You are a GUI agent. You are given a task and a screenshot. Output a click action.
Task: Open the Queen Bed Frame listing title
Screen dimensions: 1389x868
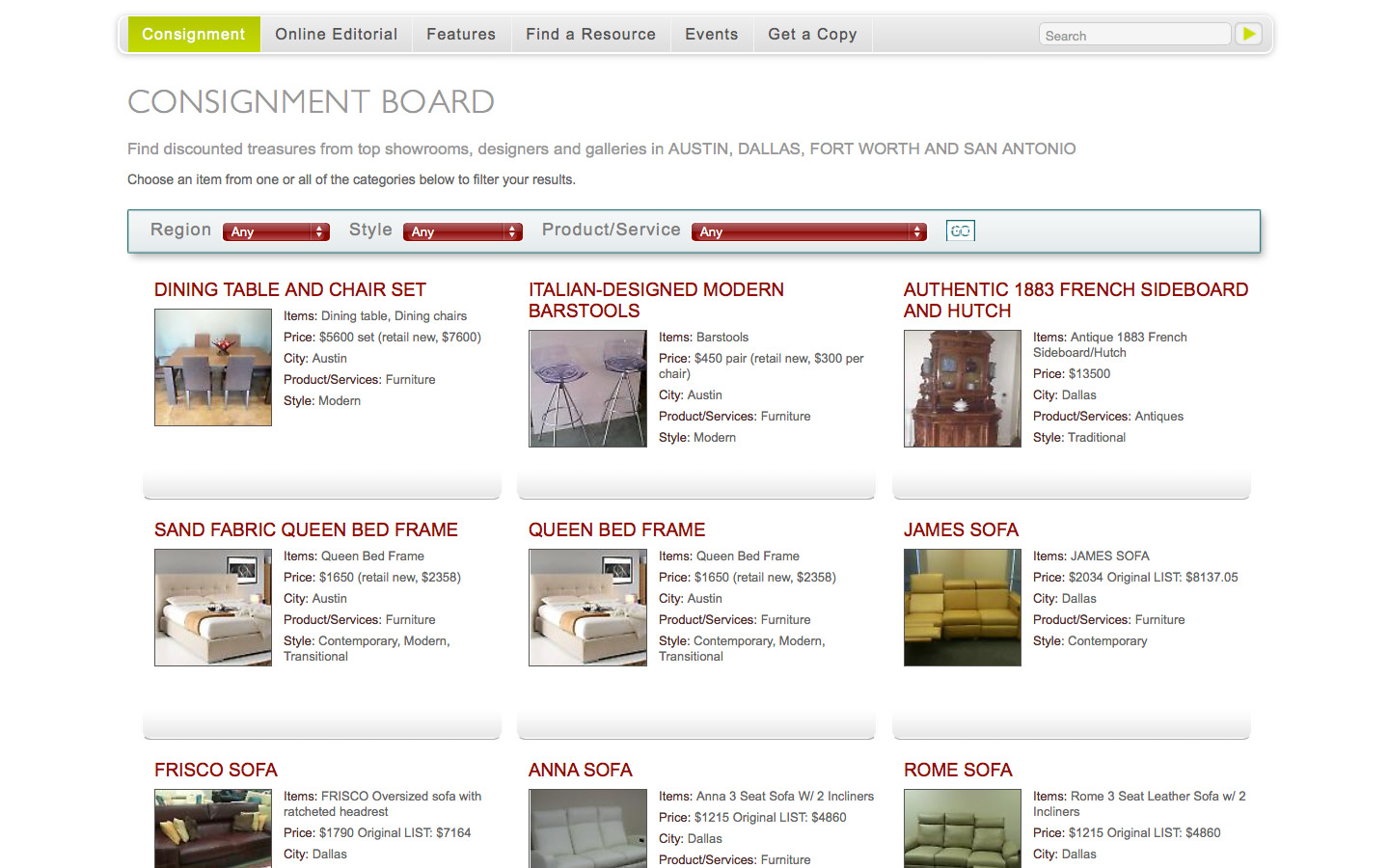pyautogui.click(x=616, y=529)
